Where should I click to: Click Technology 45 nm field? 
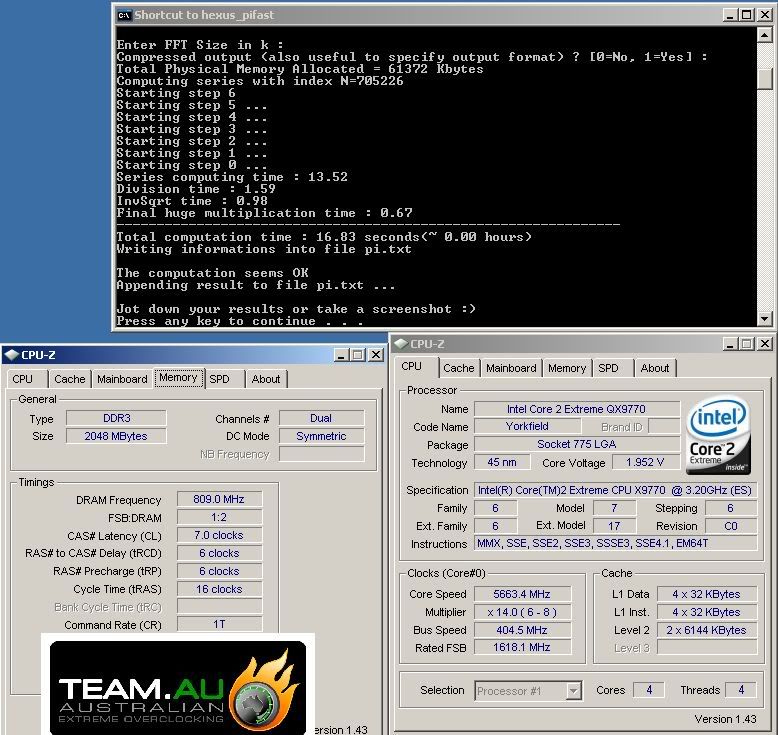point(502,462)
